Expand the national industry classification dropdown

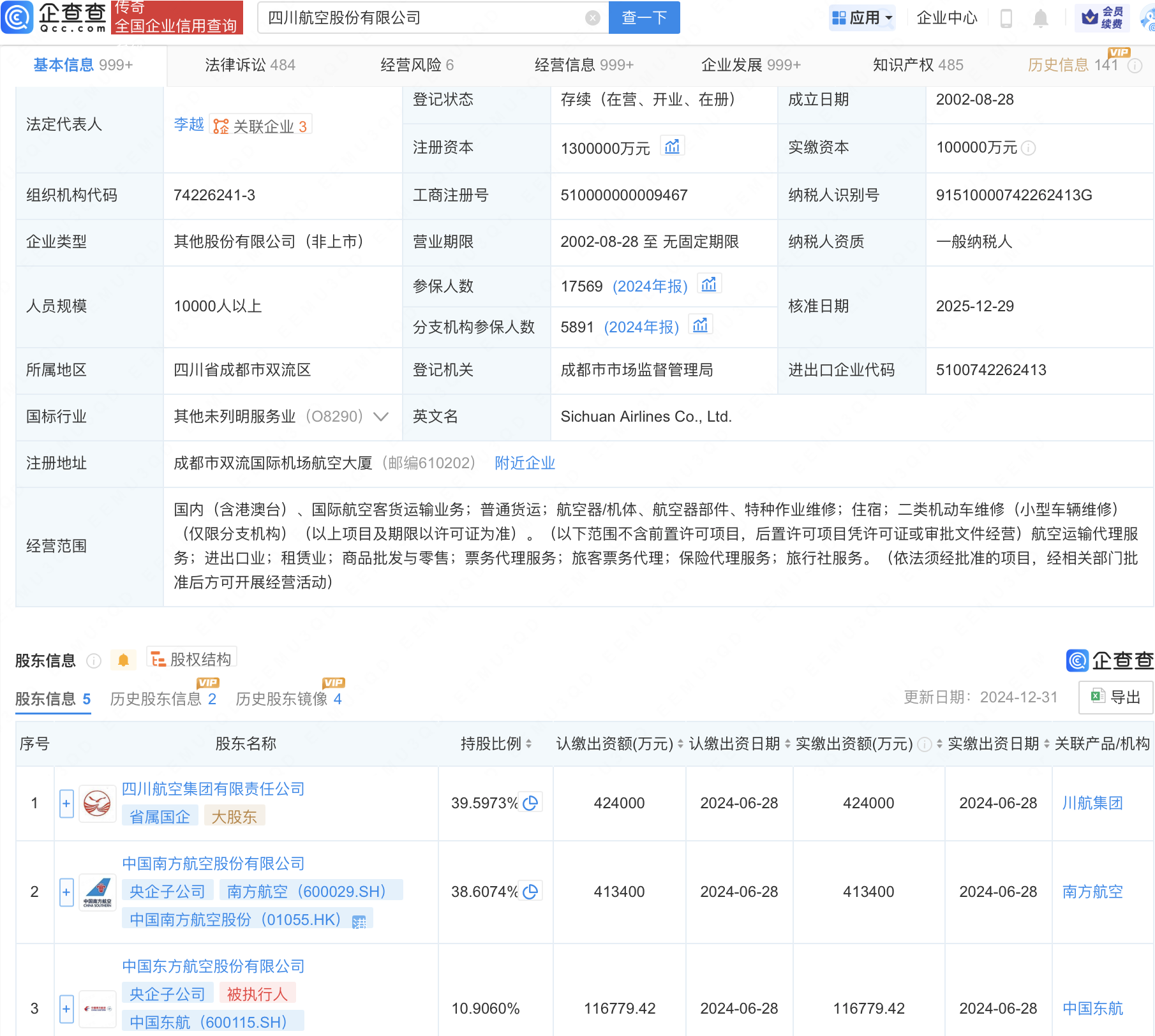click(x=381, y=417)
